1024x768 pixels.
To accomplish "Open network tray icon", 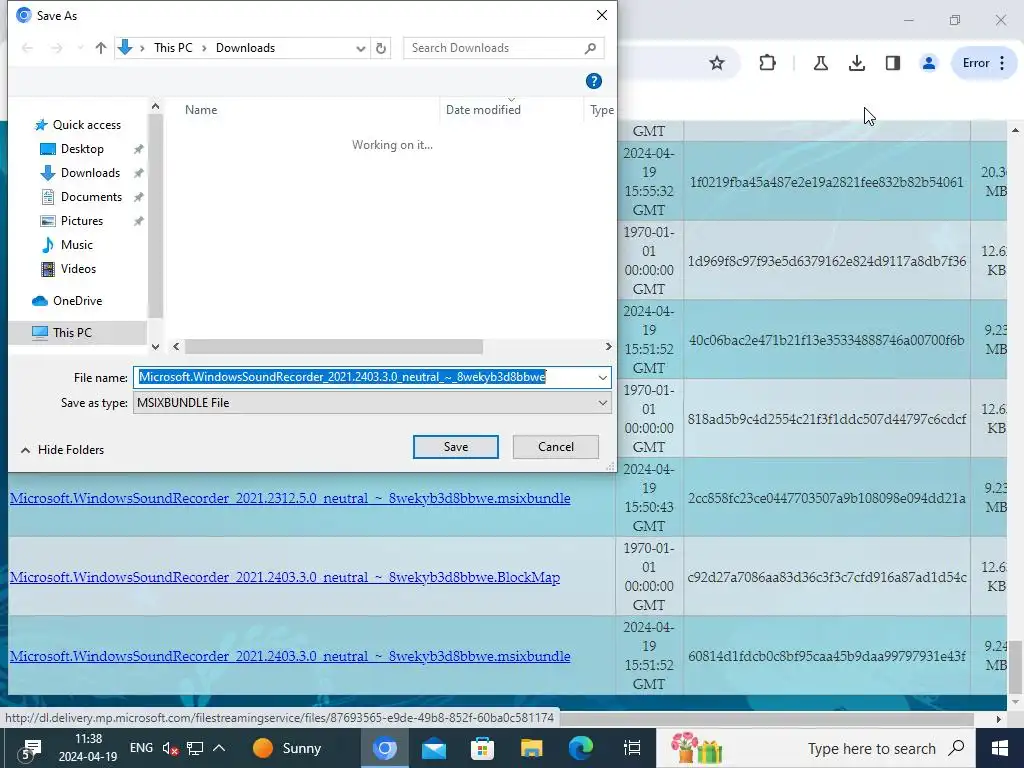I will click(x=195, y=748).
